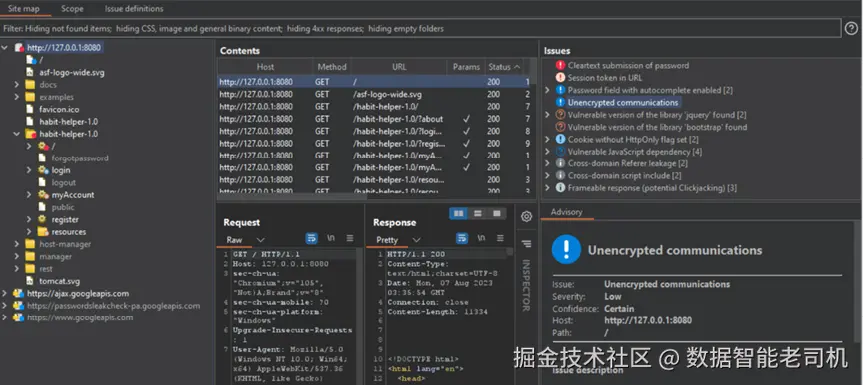
Task: Select the Advisory tab
Action: click(566, 212)
